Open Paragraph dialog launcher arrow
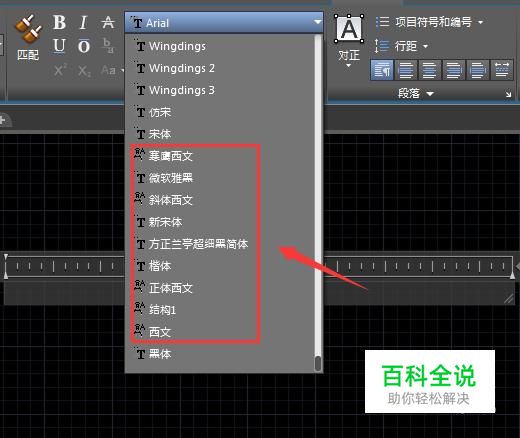Viewport: 520px width, 438px height. click(508, 94)
